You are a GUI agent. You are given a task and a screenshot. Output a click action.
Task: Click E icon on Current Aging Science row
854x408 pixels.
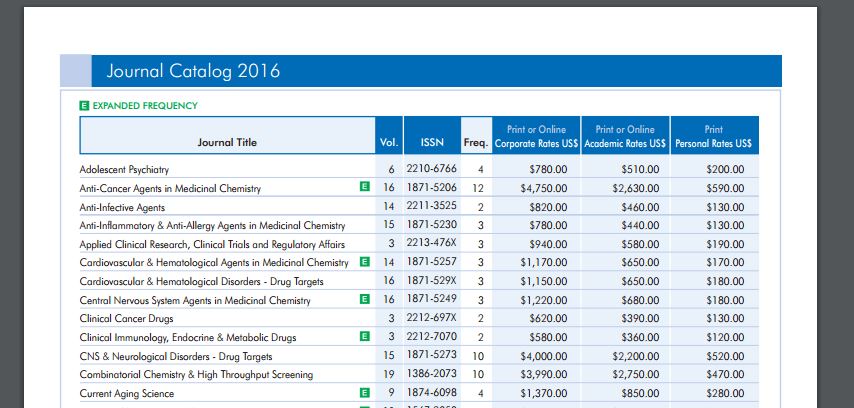coord(365,393)
